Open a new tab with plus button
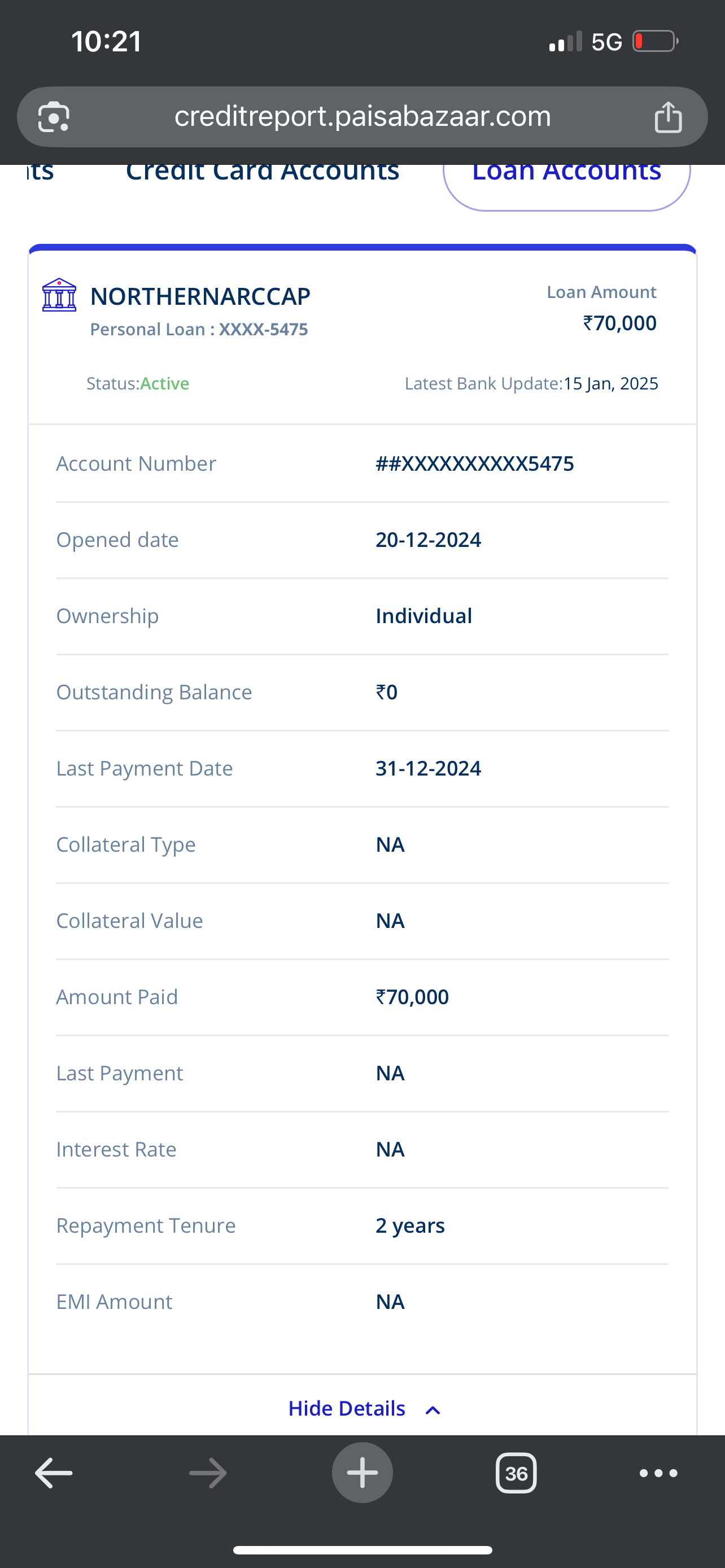The height and width of the screenshot is (1568, 725). [362, 1473]
